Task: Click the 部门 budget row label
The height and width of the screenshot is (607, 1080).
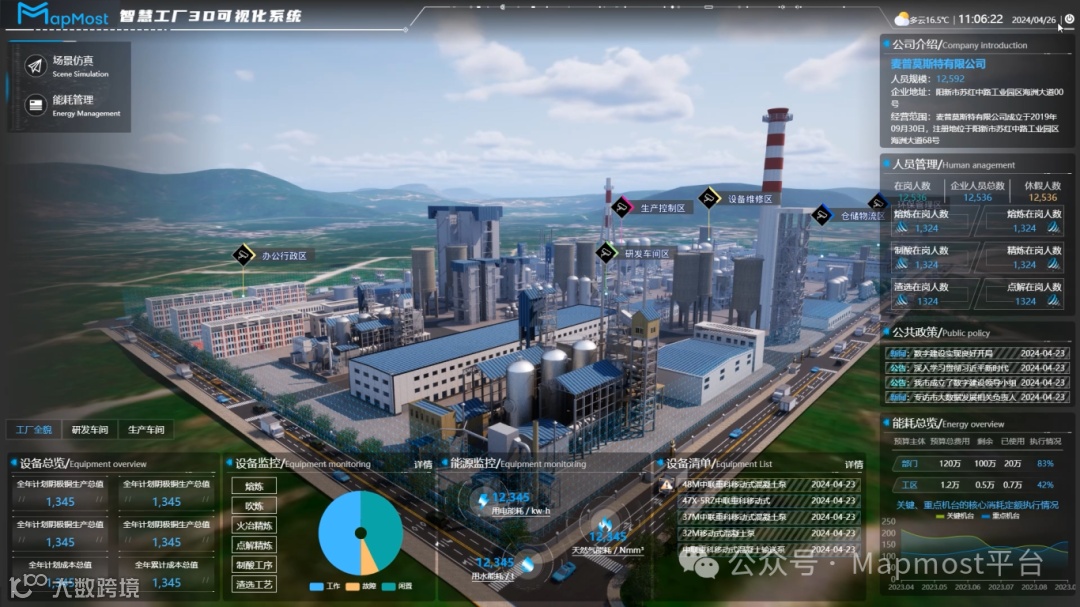Action: point(909,464)
